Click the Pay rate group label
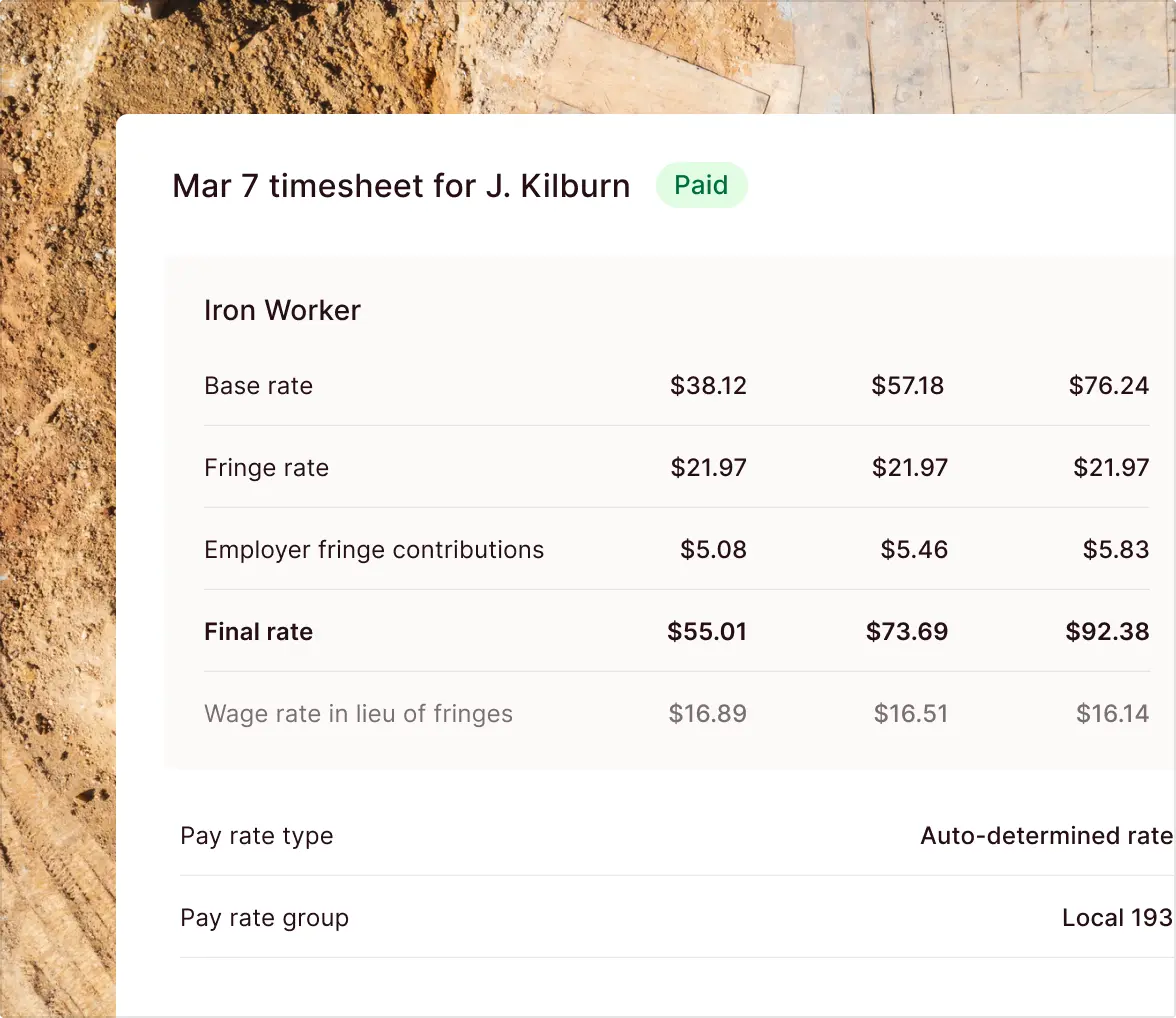The image size is (1176, 1018). (x=264, y=918)
